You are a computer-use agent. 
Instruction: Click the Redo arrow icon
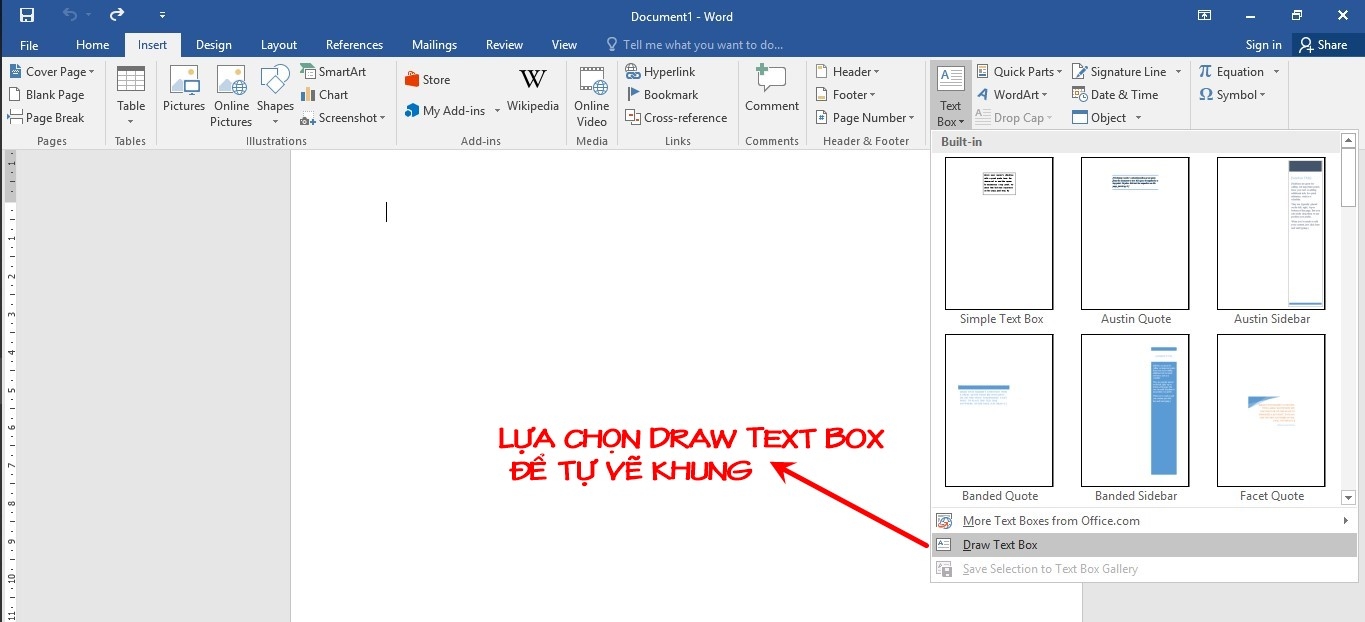click(x=117, y=15)
